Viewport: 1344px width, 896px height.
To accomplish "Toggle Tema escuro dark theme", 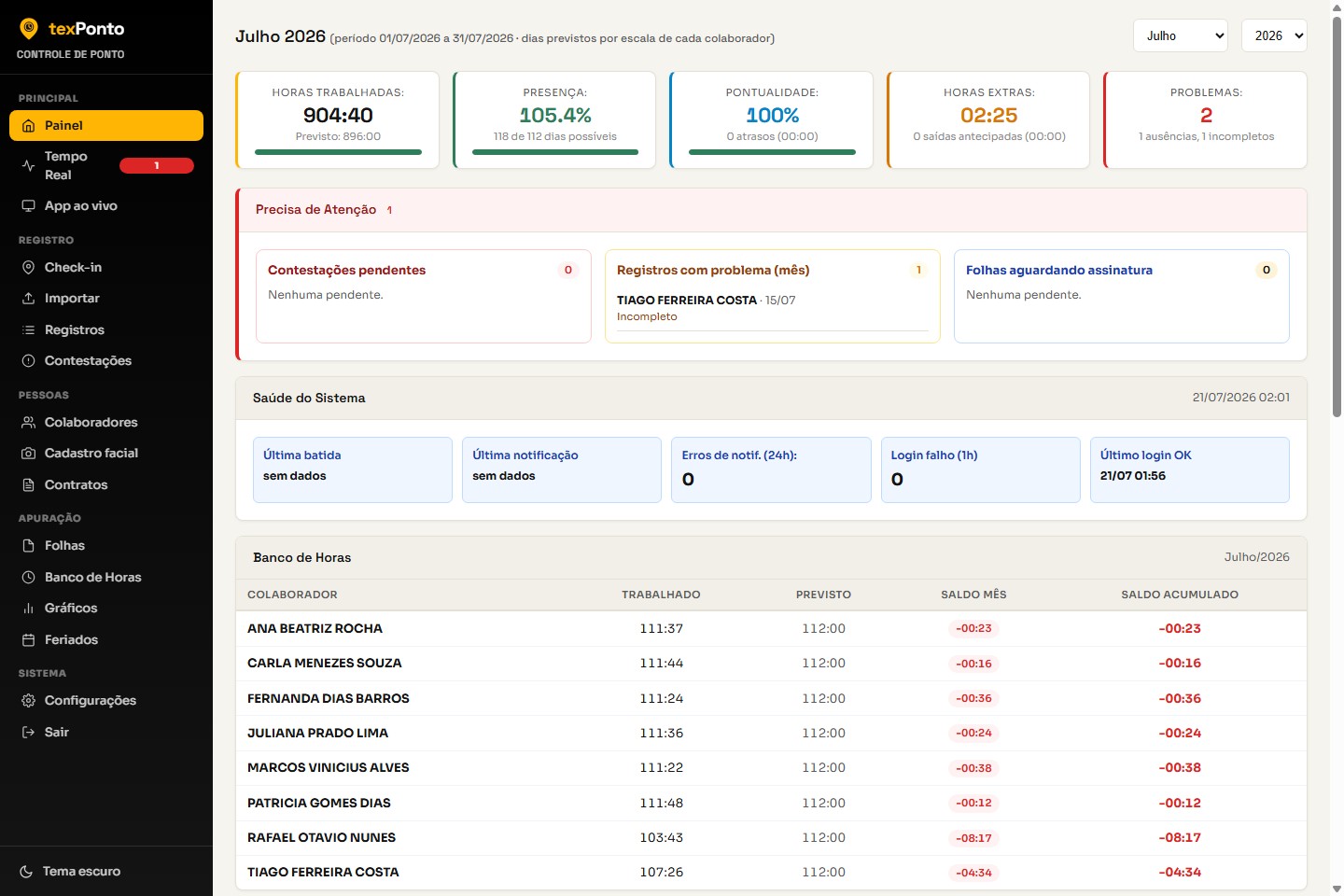I will 106,872.
